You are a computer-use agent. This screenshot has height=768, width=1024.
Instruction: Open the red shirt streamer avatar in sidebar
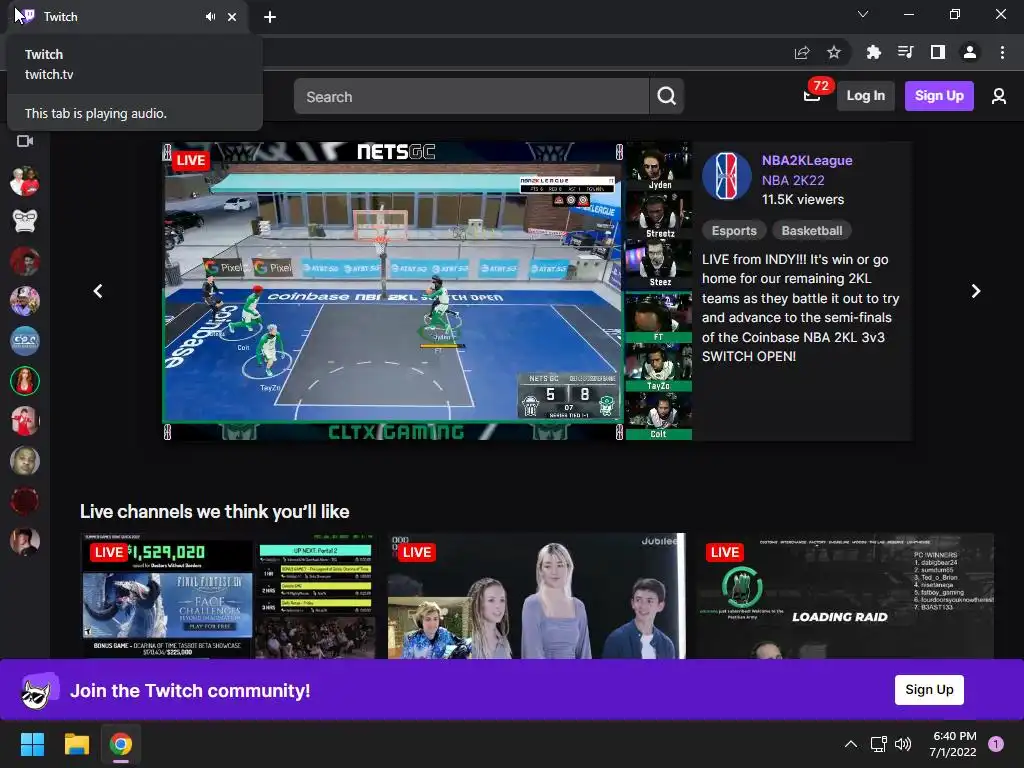25,421
